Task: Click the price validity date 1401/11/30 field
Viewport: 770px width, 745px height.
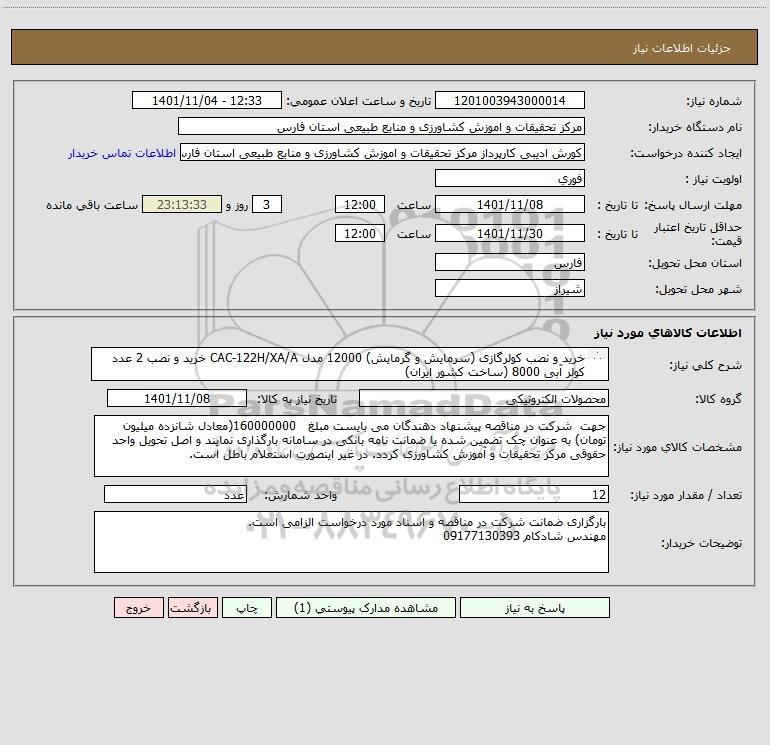Action: click(x=510, y=233)
